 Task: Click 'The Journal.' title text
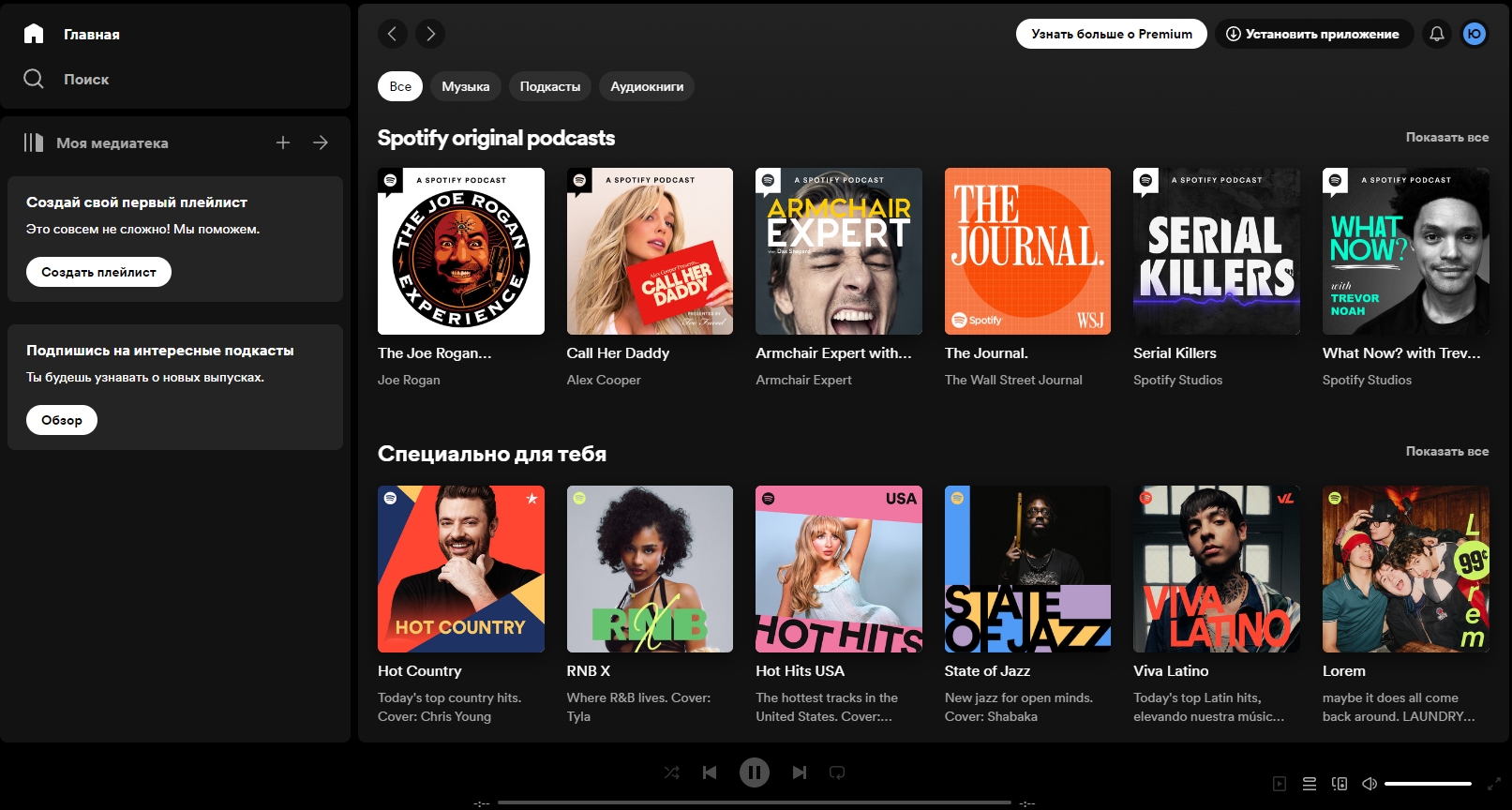[x=986, y=353]
